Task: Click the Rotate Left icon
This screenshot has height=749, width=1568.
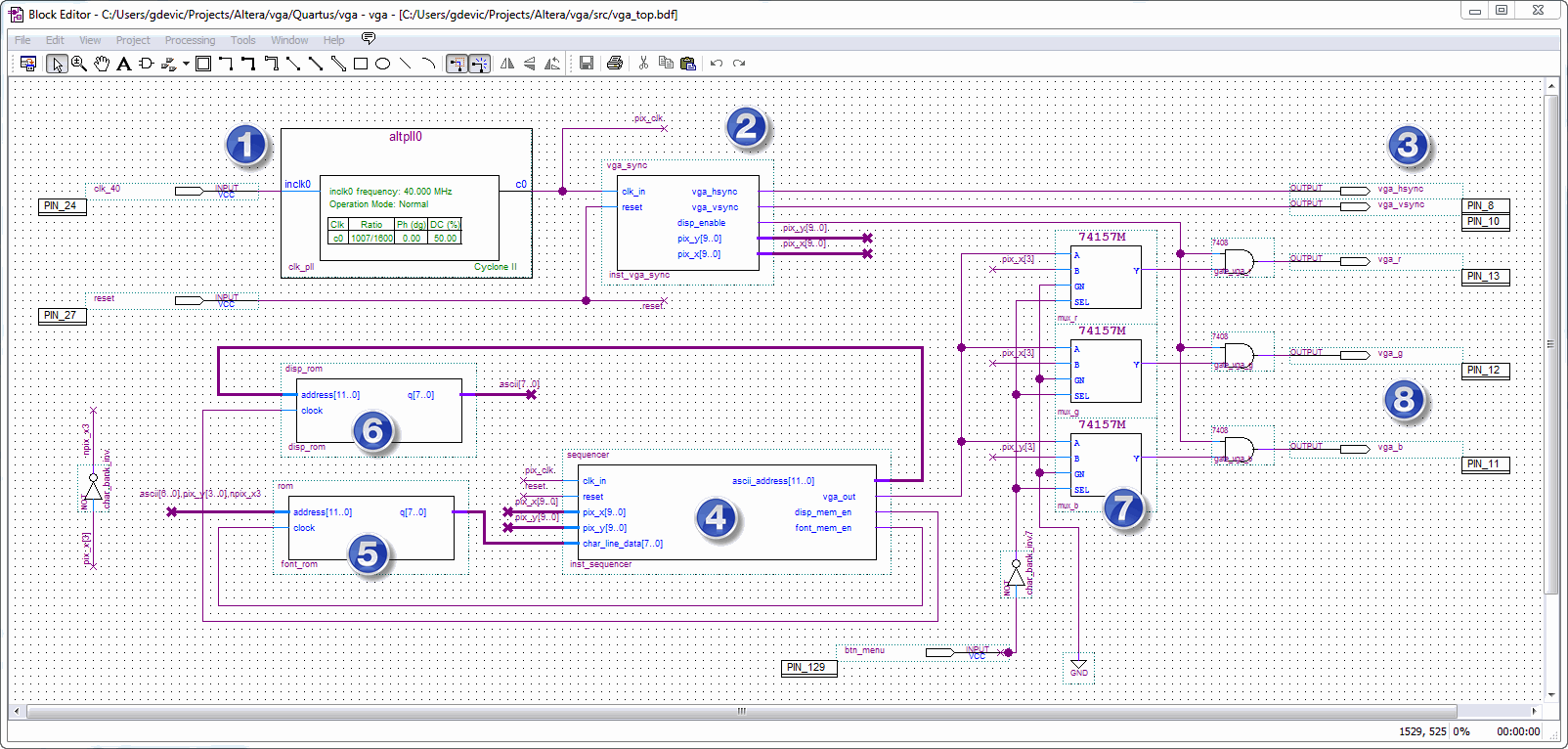Action: tap(552, 64)
